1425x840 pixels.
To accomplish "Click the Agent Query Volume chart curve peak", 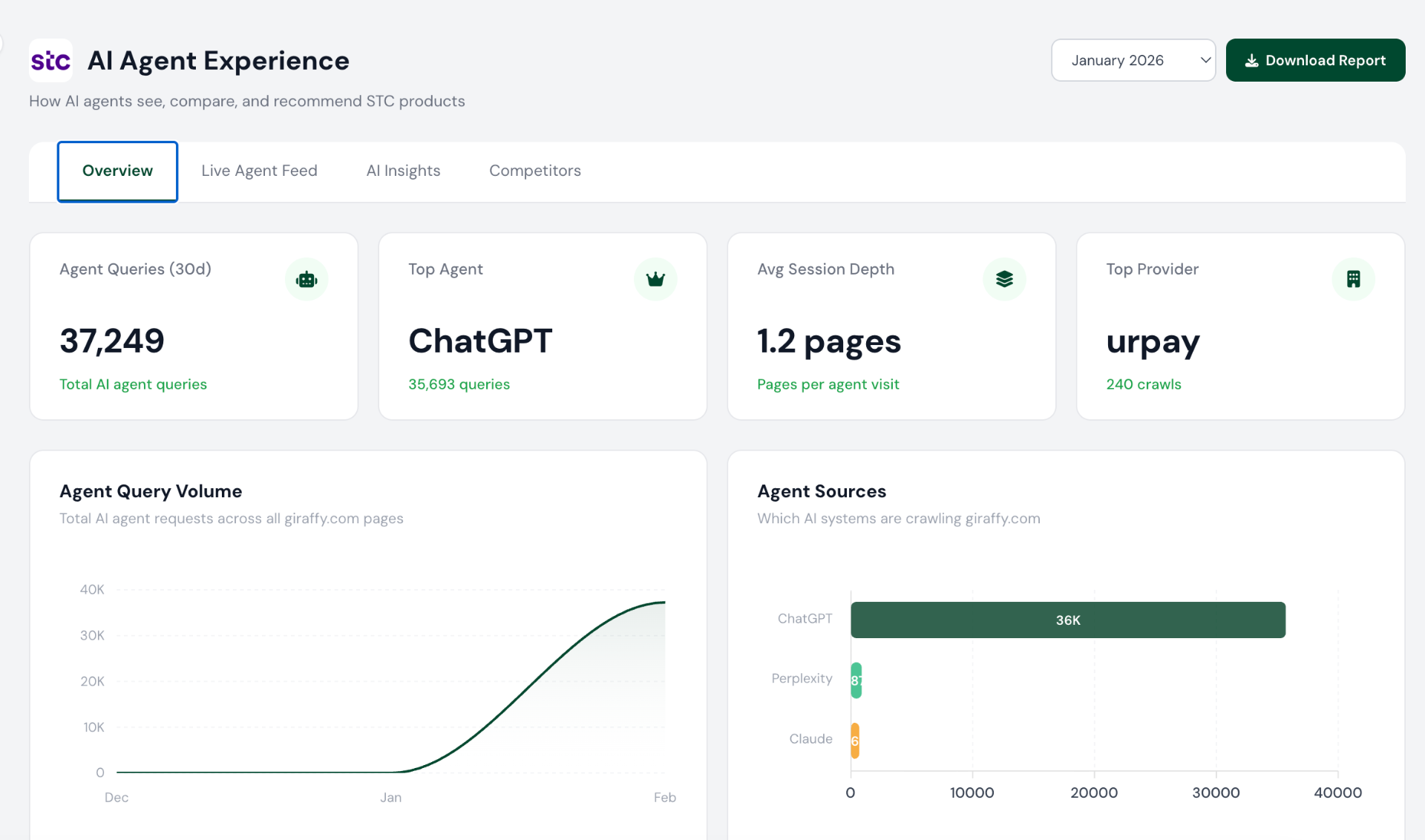I will tap(663, 603).
